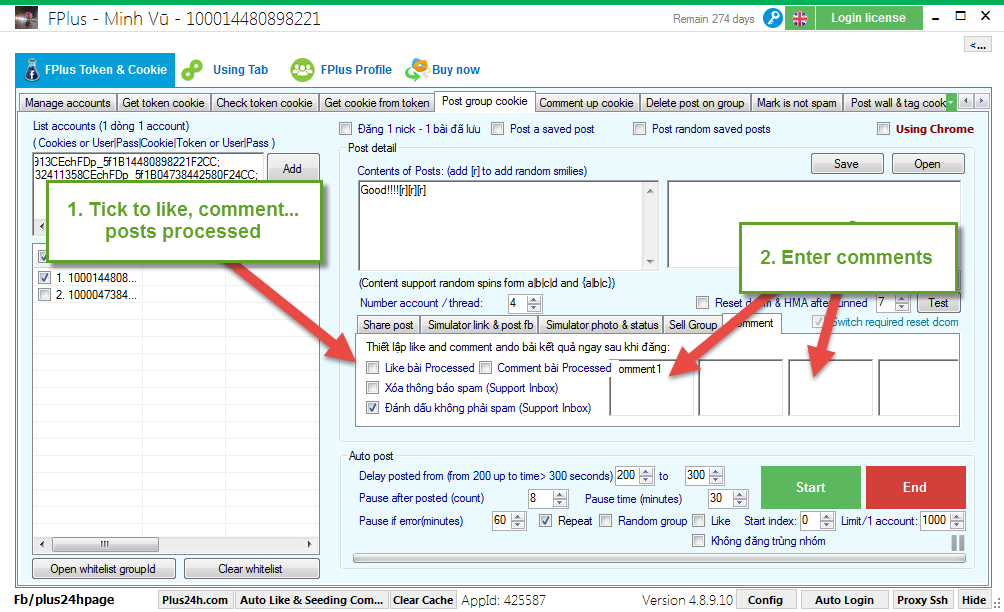
Task: Tick 'Không đăng trùng nhóm' checkbox
Action: tap(699, 541)
